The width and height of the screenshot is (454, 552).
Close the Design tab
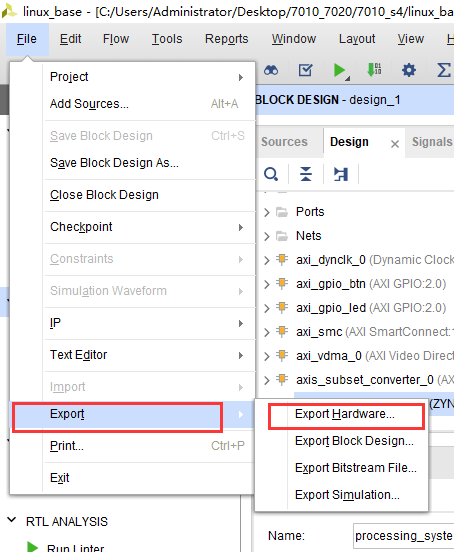(395, 144)
